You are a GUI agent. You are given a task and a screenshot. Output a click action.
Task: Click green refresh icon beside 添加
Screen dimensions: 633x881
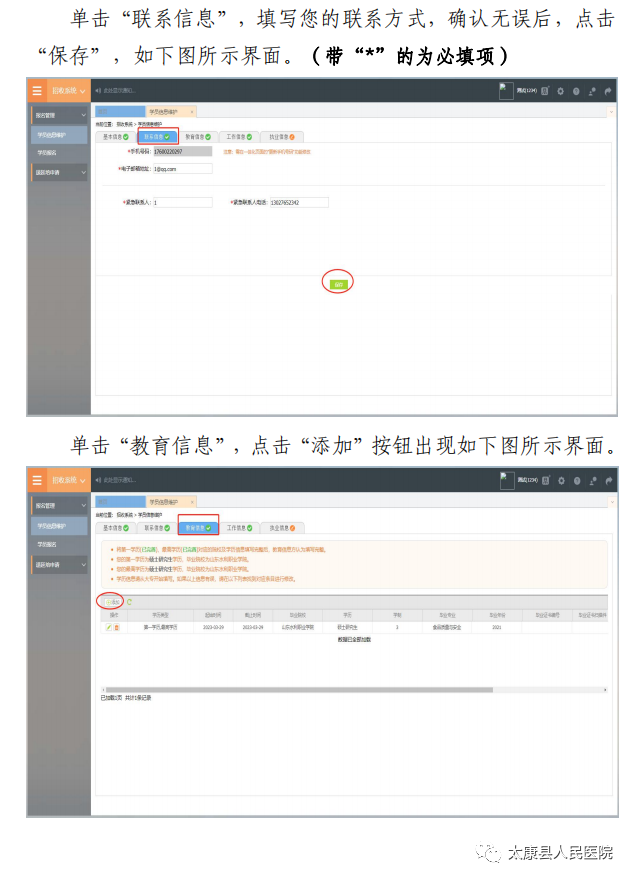click(129, 602)
